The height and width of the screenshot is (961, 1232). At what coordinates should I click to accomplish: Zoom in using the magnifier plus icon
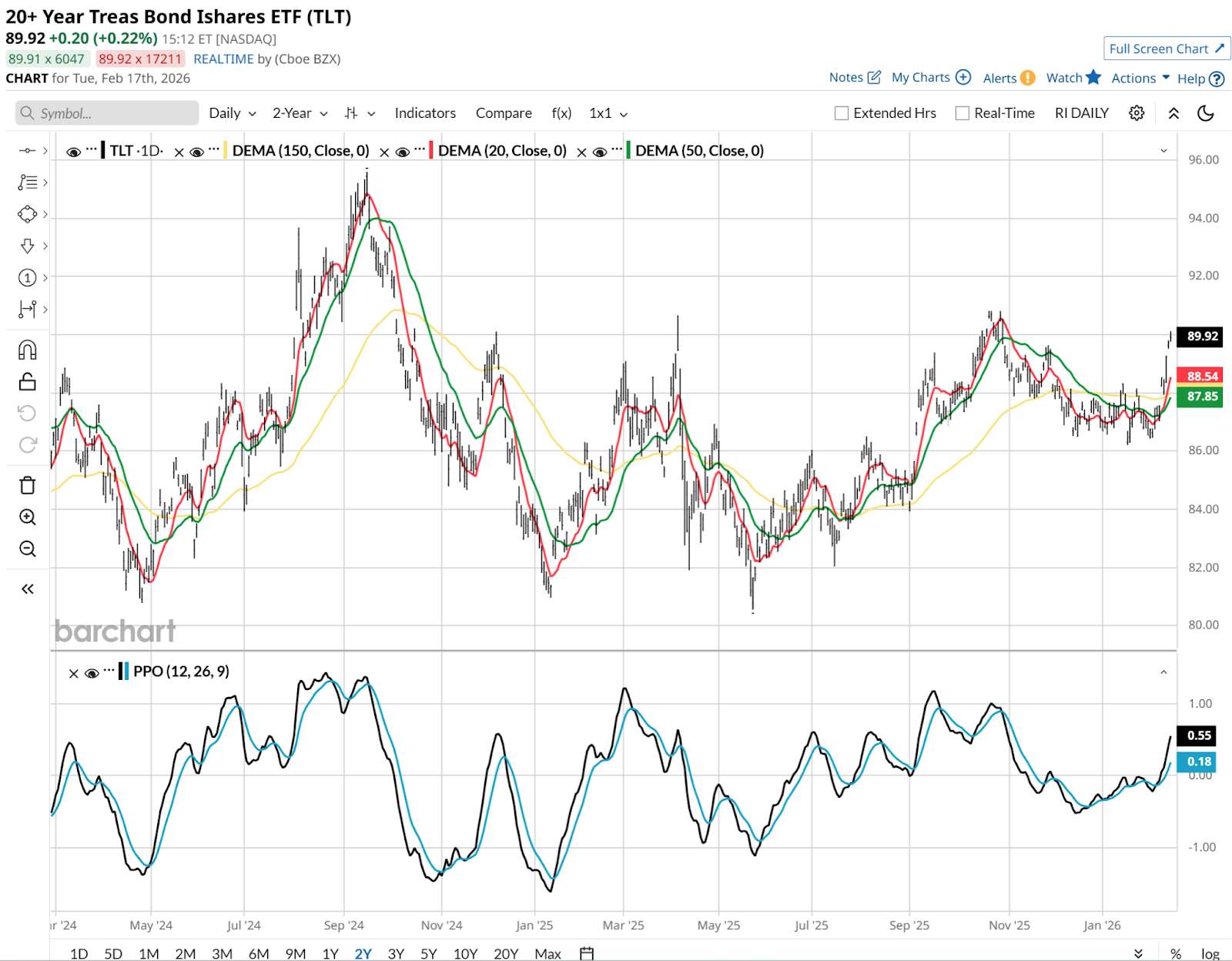[27, 517]
